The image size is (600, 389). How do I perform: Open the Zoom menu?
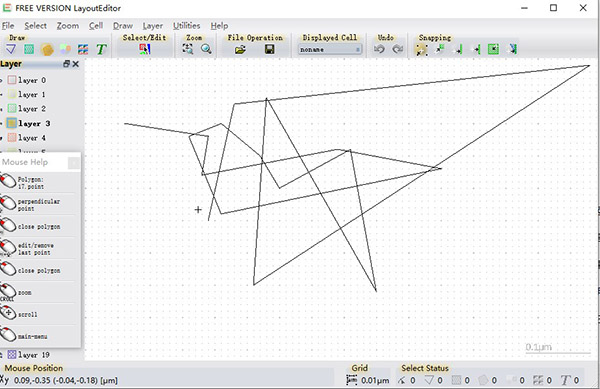[x=68, y=26]
